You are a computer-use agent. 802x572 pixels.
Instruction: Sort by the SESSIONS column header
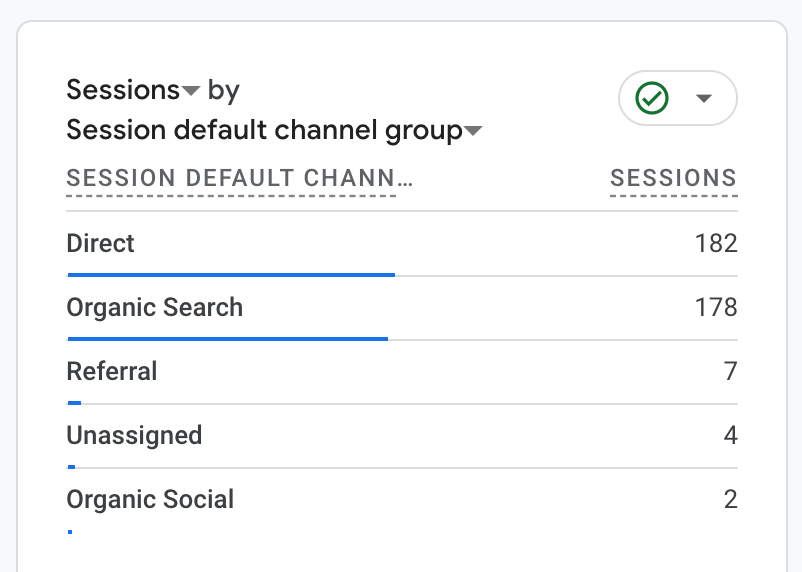point(673,179)
